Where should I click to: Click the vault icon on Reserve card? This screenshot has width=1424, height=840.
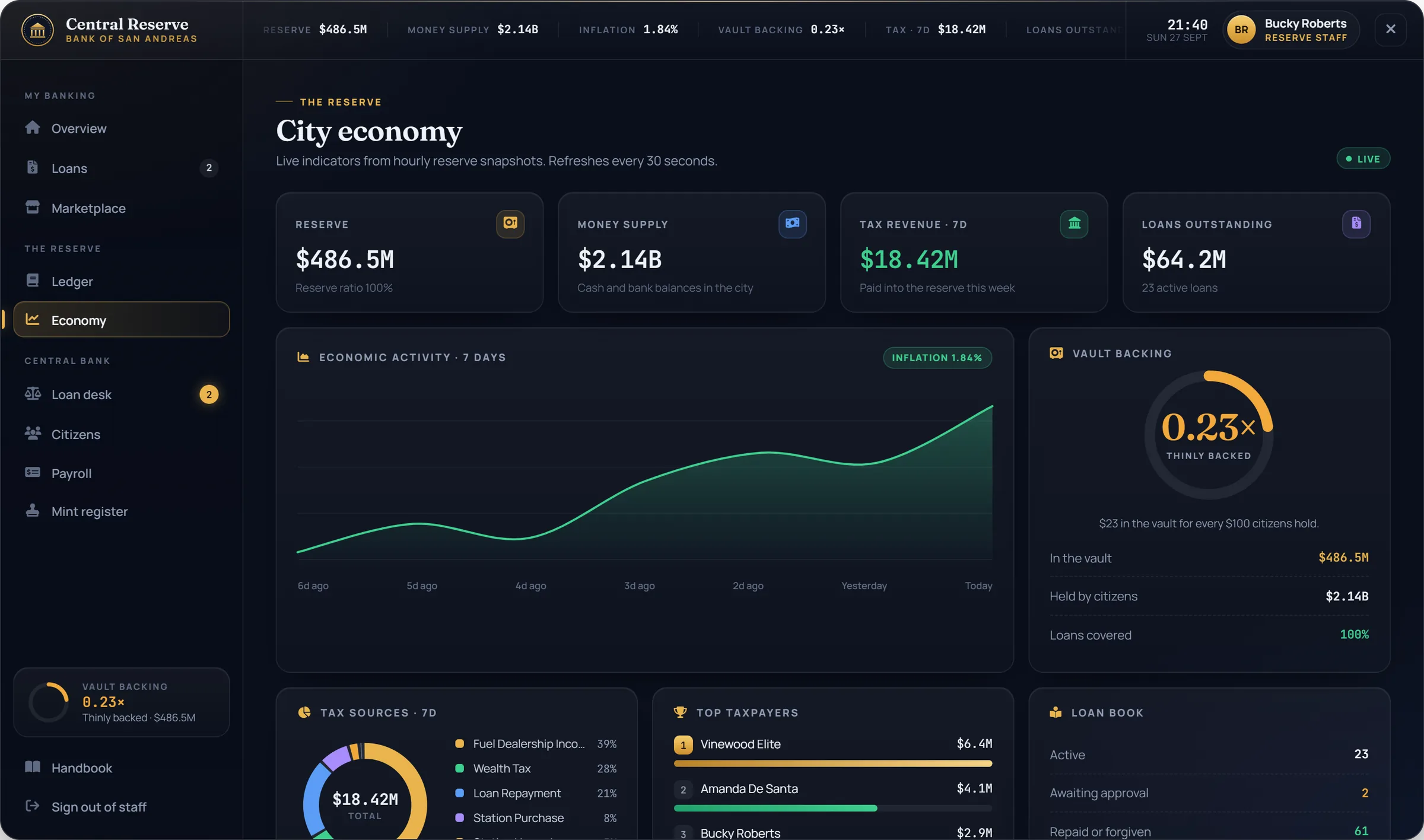click(x=510, y=223)
